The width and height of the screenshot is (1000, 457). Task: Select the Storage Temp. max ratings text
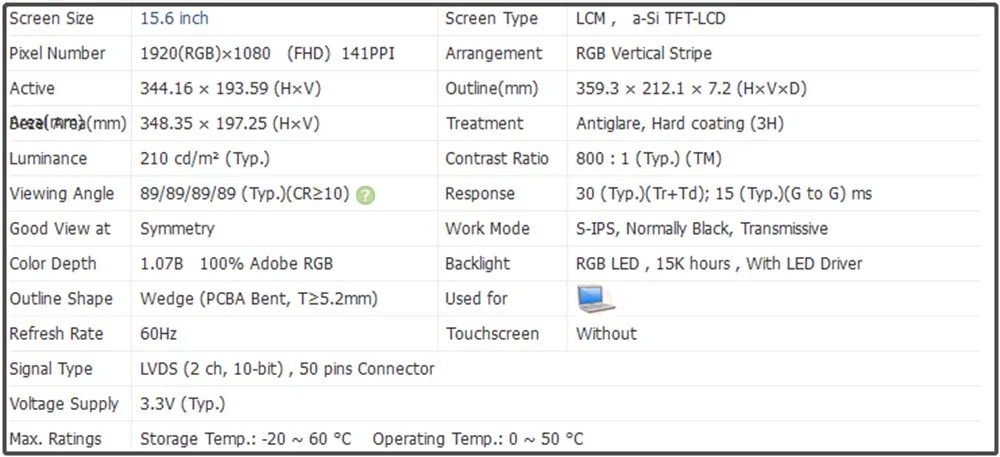coord(246,439)
